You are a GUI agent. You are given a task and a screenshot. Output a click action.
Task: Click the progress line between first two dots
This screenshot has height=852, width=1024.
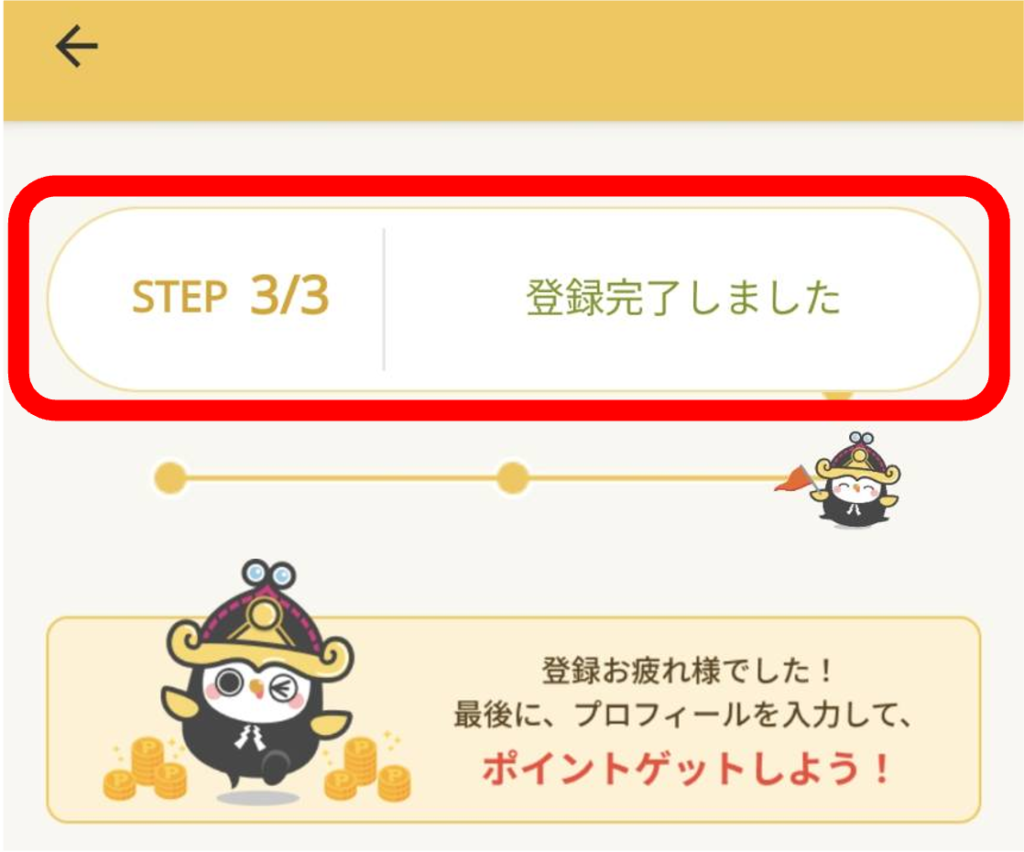click(342, 478)
